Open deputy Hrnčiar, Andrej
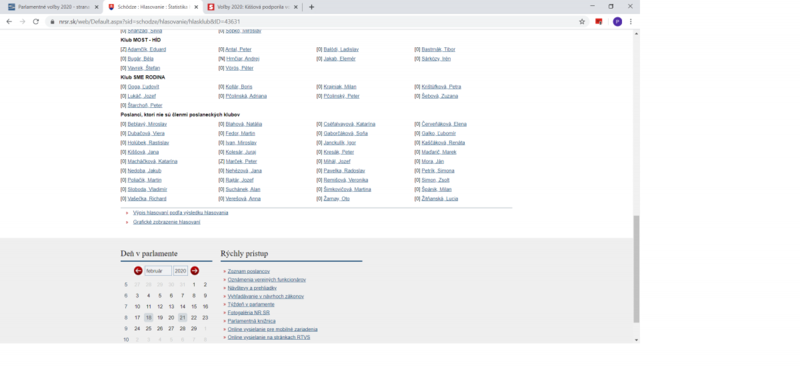Screen dimensions: 800x373 point(242,59)
